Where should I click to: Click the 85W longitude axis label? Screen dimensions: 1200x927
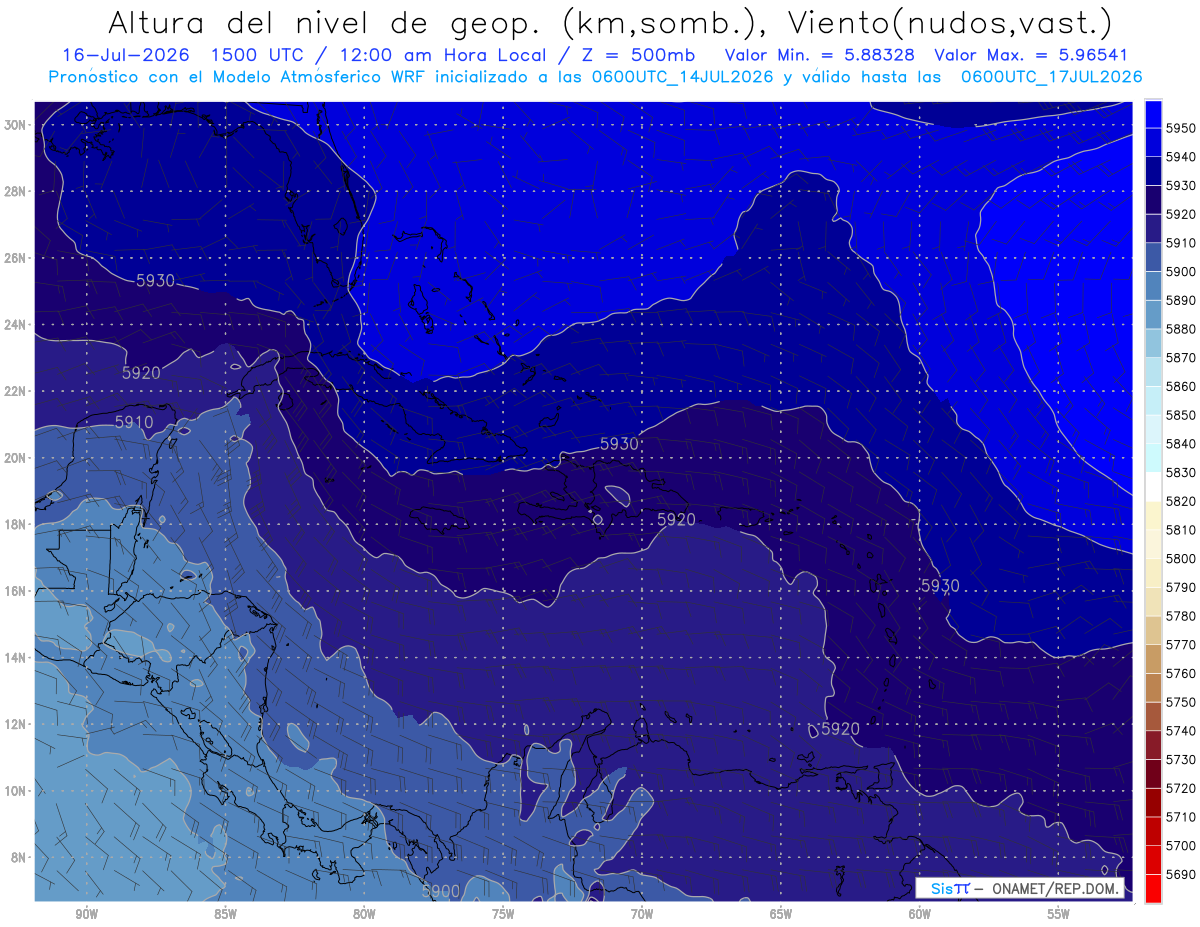tap(225, 914)
